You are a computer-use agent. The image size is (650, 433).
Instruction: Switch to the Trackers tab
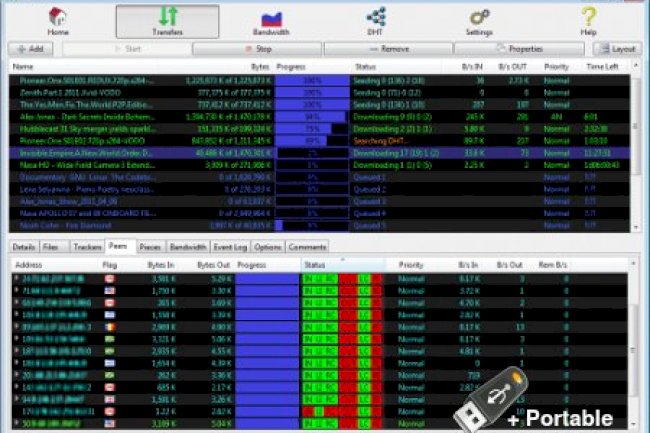[87, 247]
